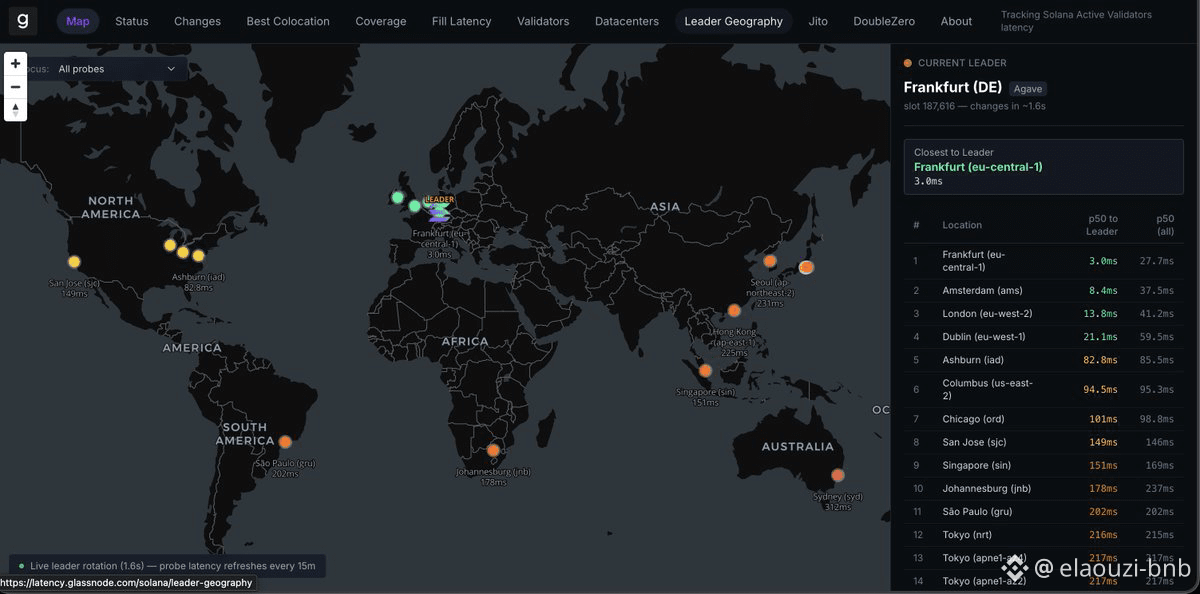Select the Seoul probe marker

pos(770,261)
